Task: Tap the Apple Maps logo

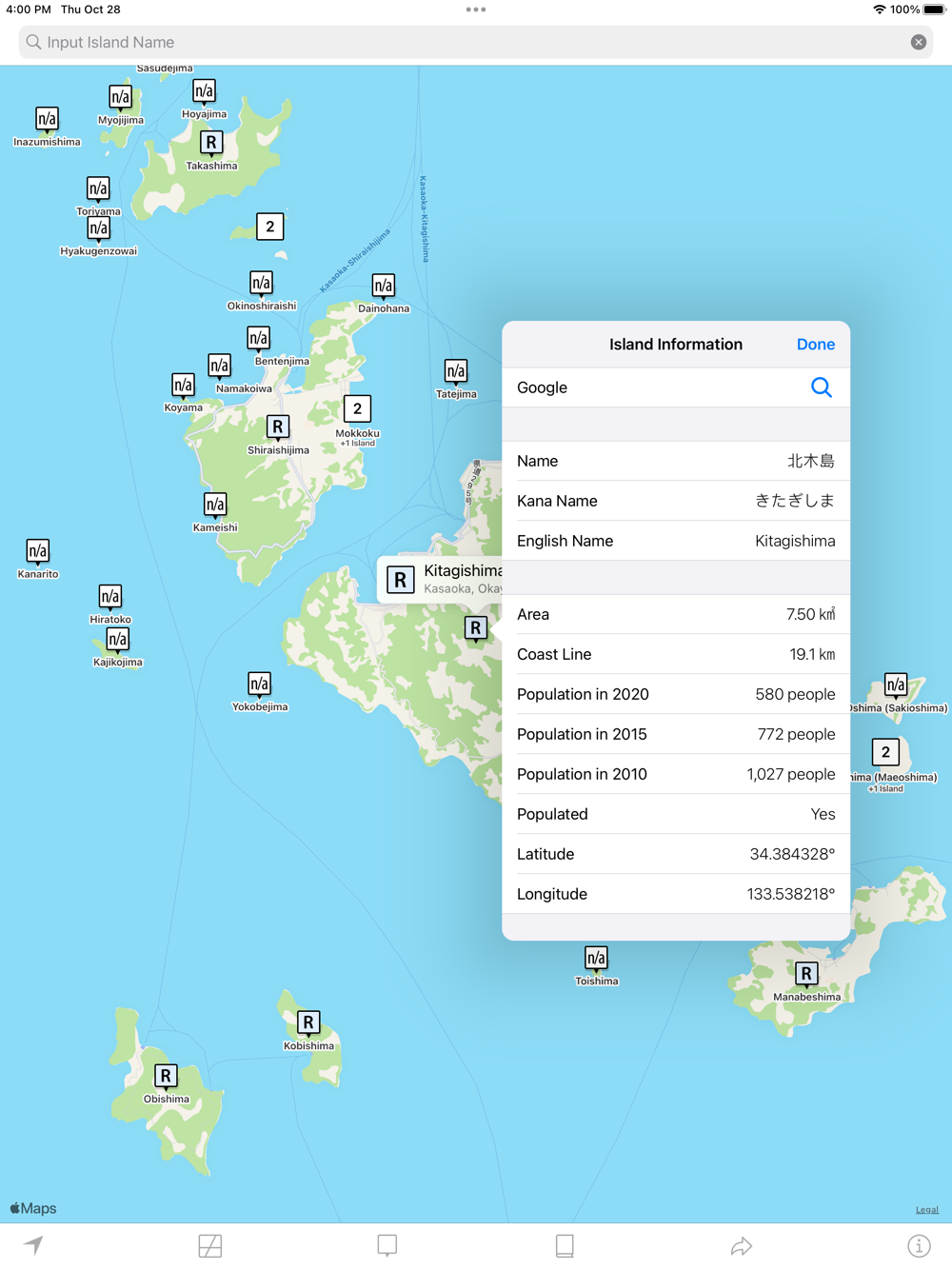Action: tap(33, 1208)
